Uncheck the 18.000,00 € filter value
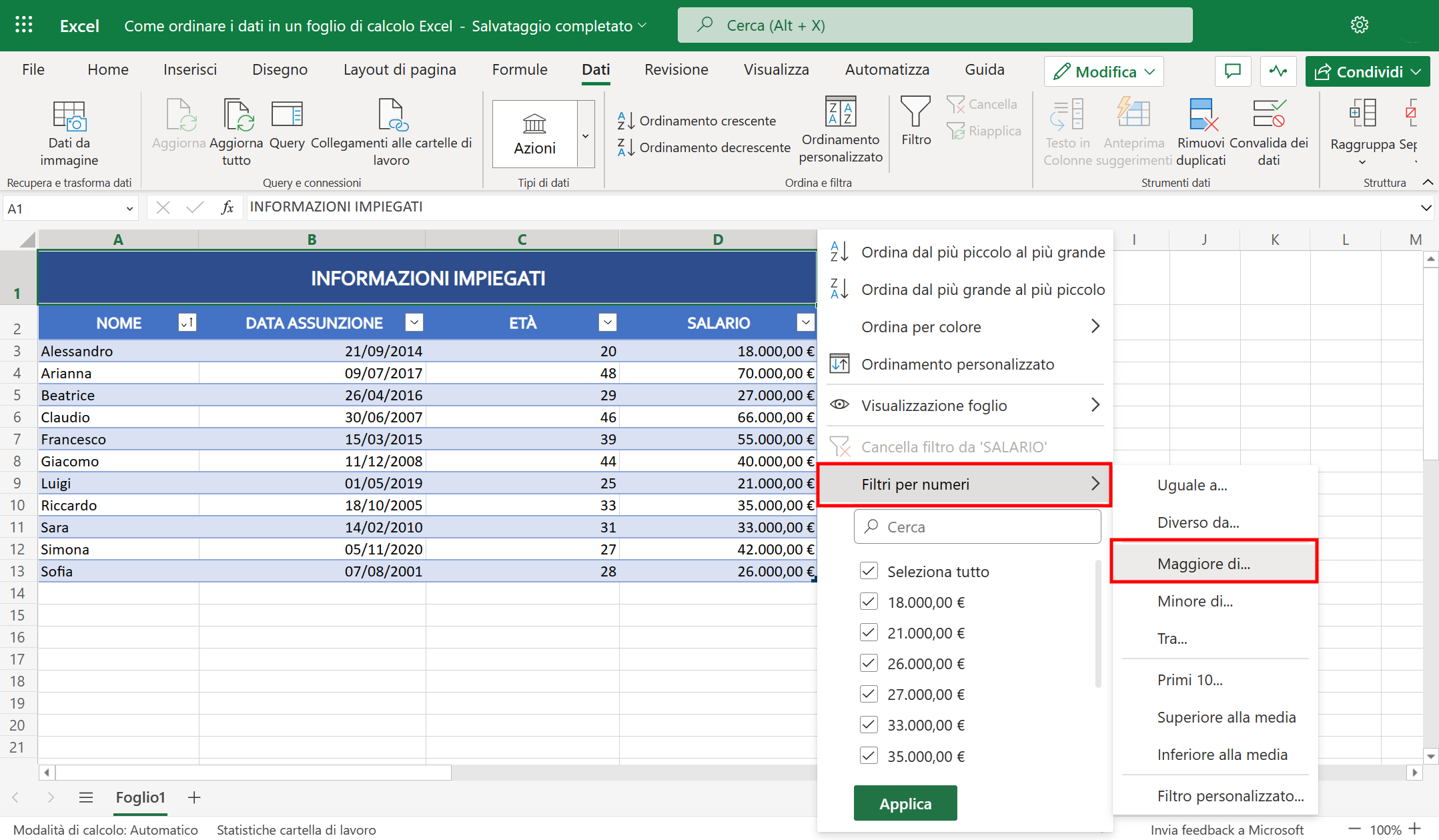 [869, 601]
